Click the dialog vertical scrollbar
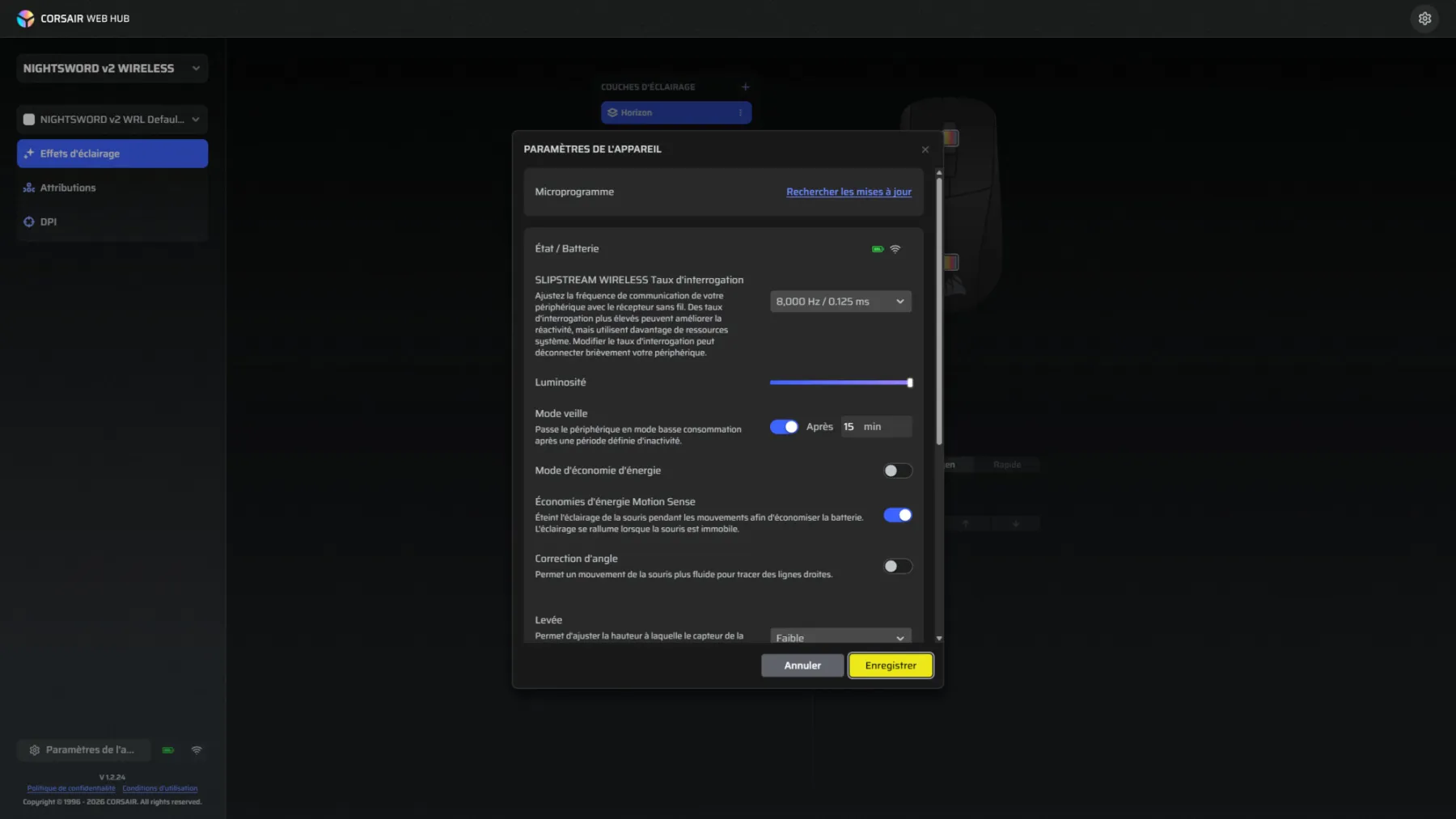 point(938,311)
